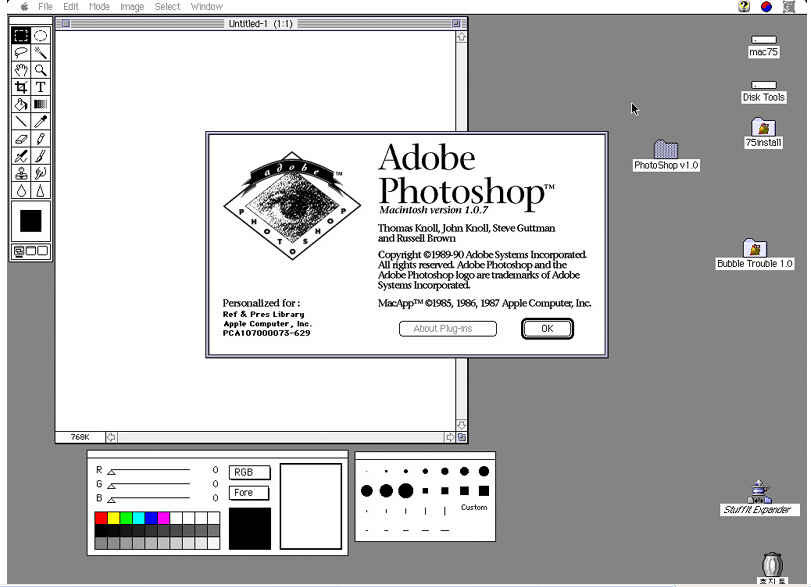Open the keyboard flag menu icon
Screen dimensions: 811x587
click(766, 6)
